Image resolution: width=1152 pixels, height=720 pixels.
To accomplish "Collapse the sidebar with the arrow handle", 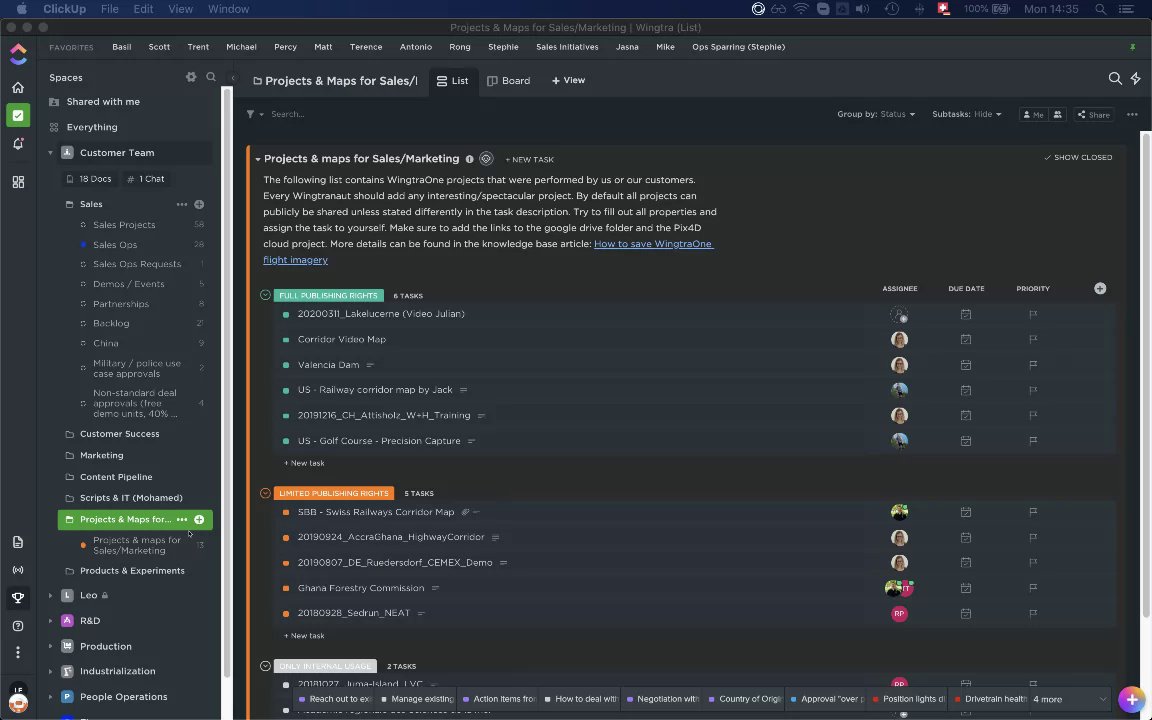I will click(233, 77).
